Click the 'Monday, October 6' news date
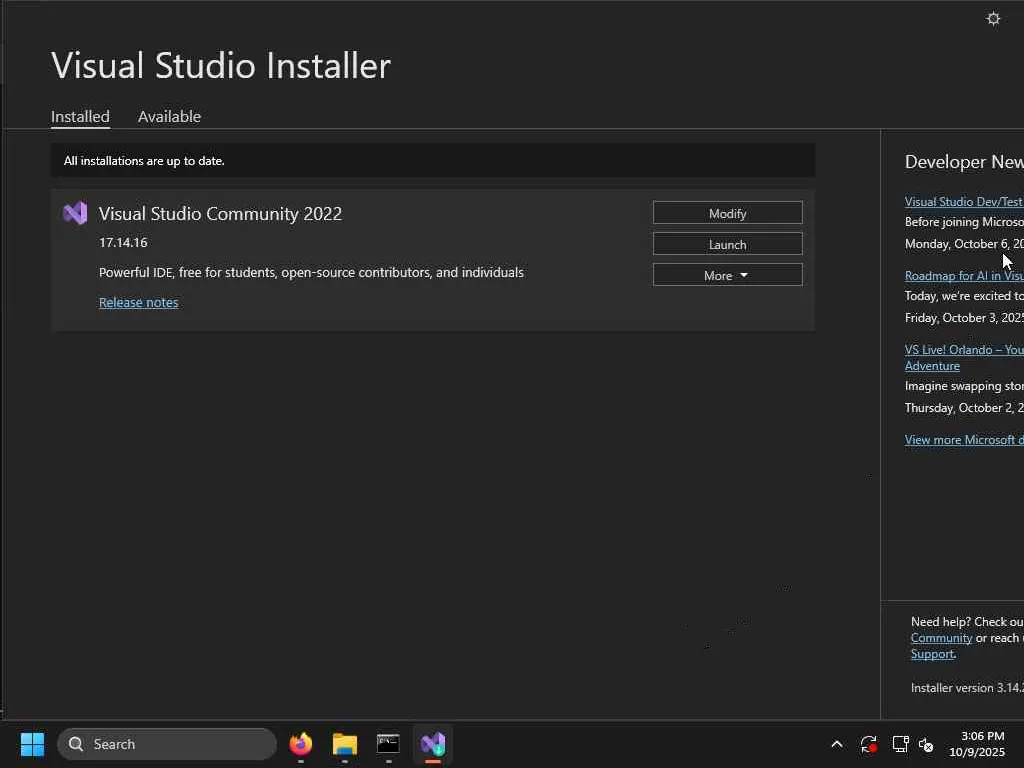The image size is (1024, 768). pos(964,244)
